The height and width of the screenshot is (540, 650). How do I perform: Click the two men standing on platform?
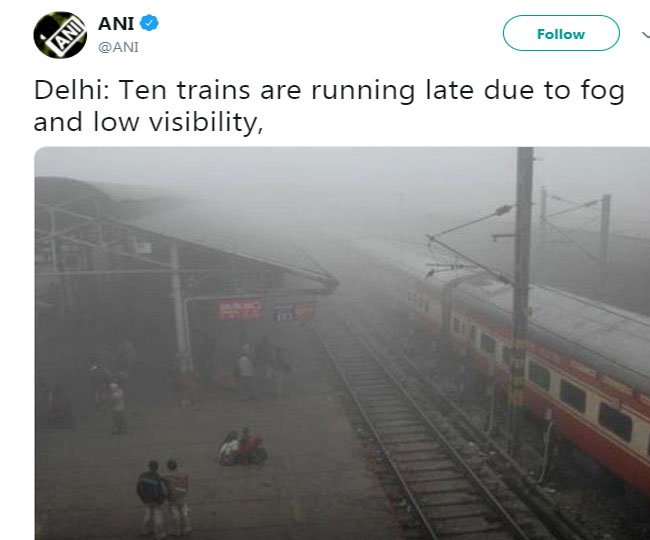(163, 496)
